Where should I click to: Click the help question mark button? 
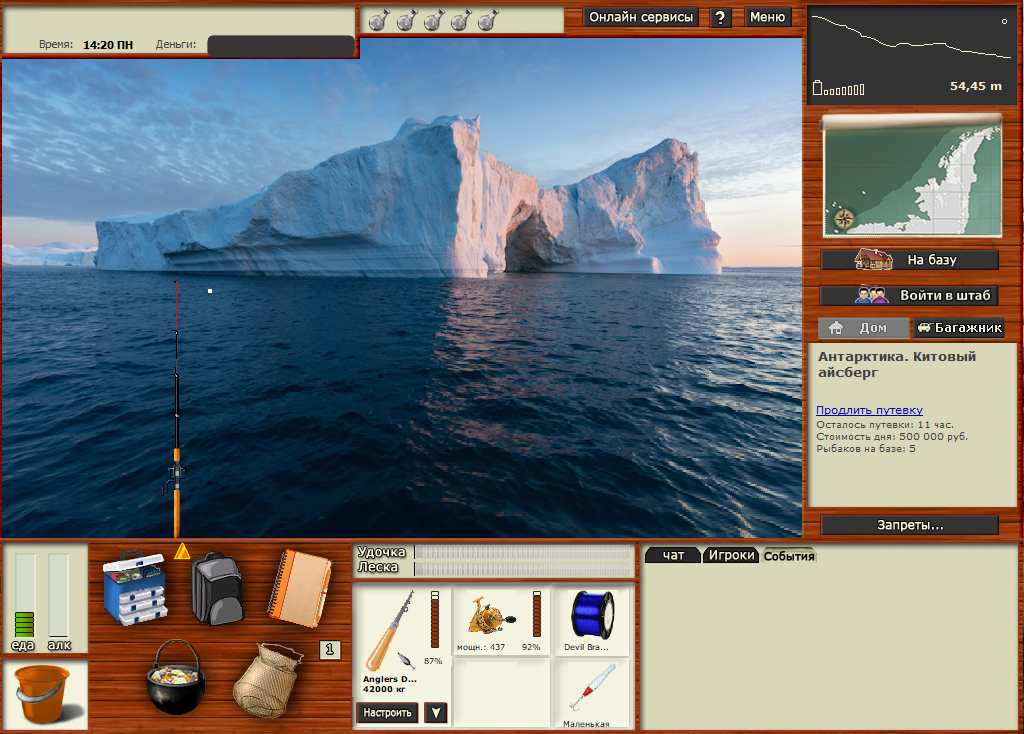(x=721, y=17)
